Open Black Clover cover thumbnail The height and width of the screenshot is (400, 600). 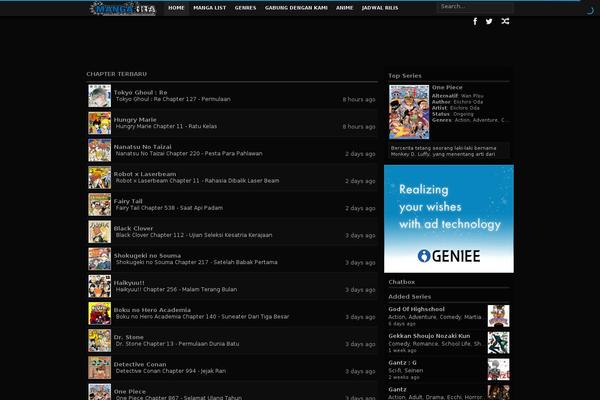coord(99,232)
